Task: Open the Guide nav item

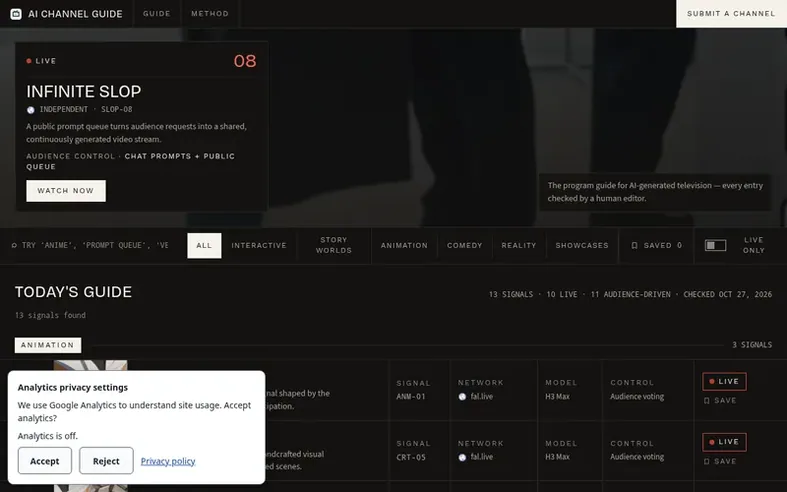Action: coord(157,14)
